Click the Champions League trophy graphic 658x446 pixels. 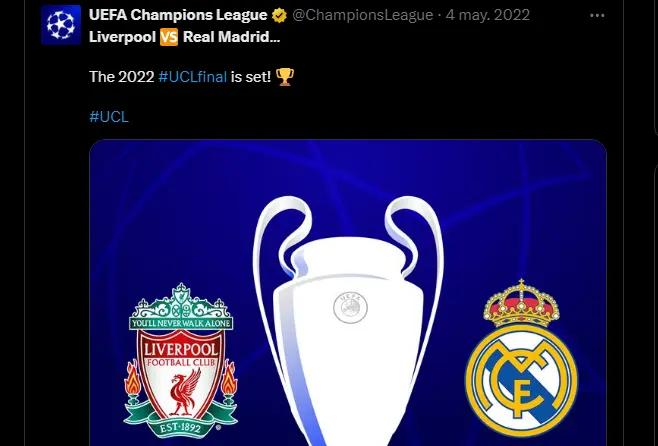(348, 321)
